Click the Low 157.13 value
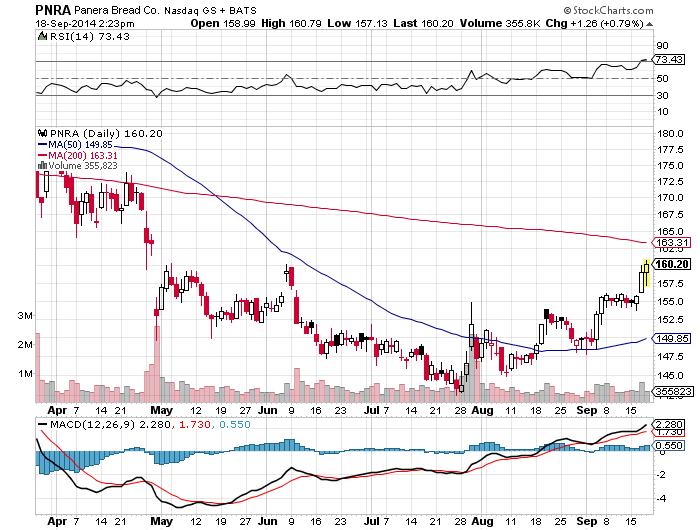The height and width of the screenshot is (530, 700). [357, 24]
